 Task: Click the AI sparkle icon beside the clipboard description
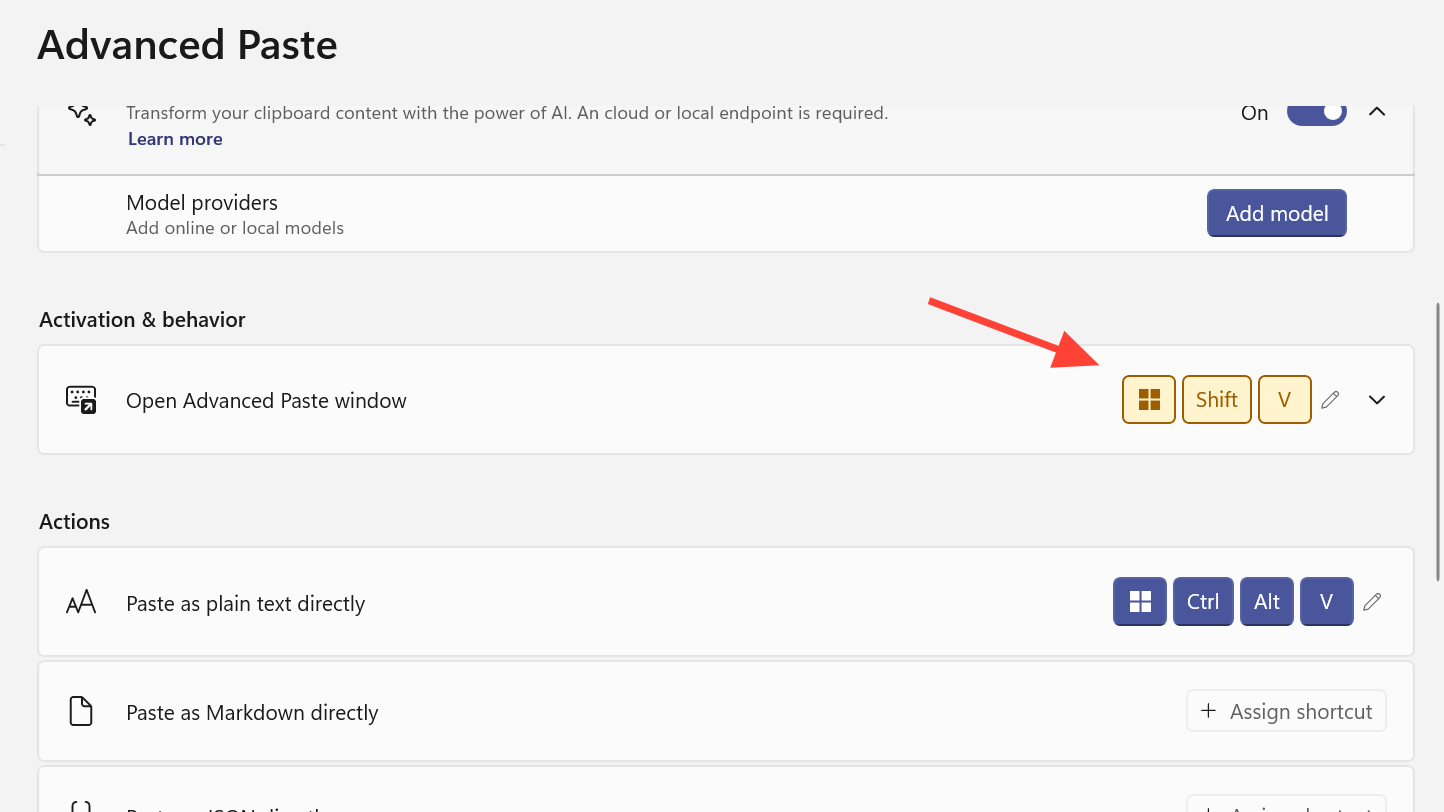82,114
